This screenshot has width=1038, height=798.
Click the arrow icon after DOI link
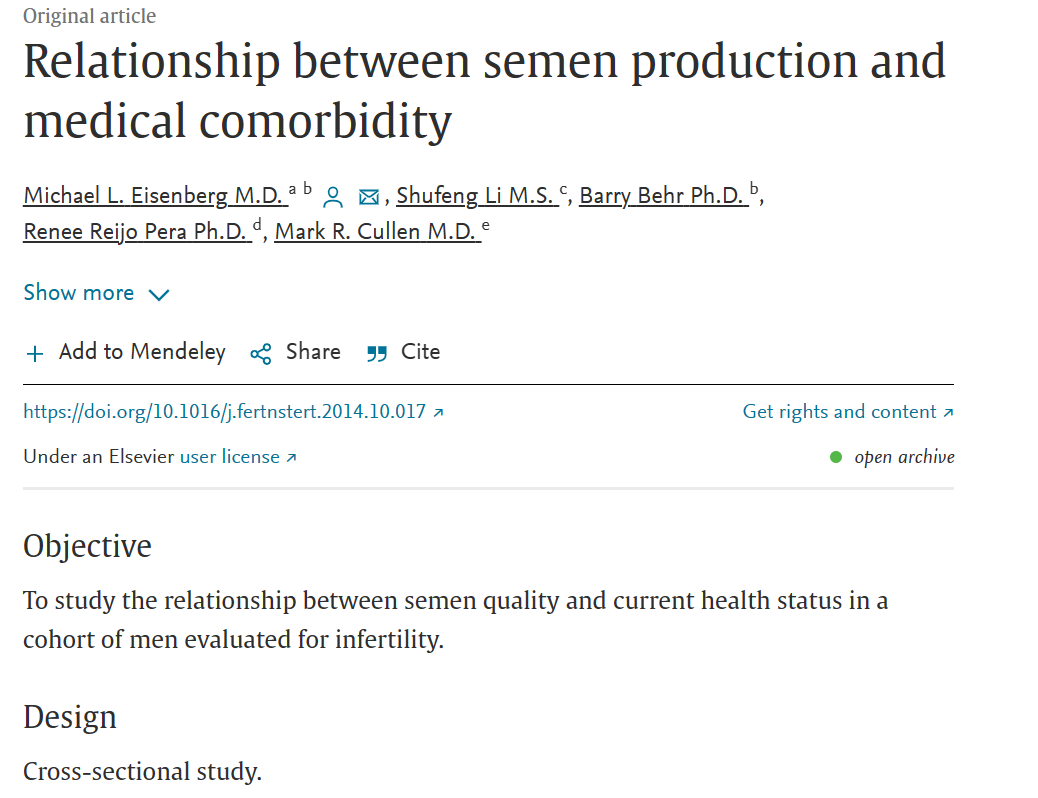click(438, 412)
